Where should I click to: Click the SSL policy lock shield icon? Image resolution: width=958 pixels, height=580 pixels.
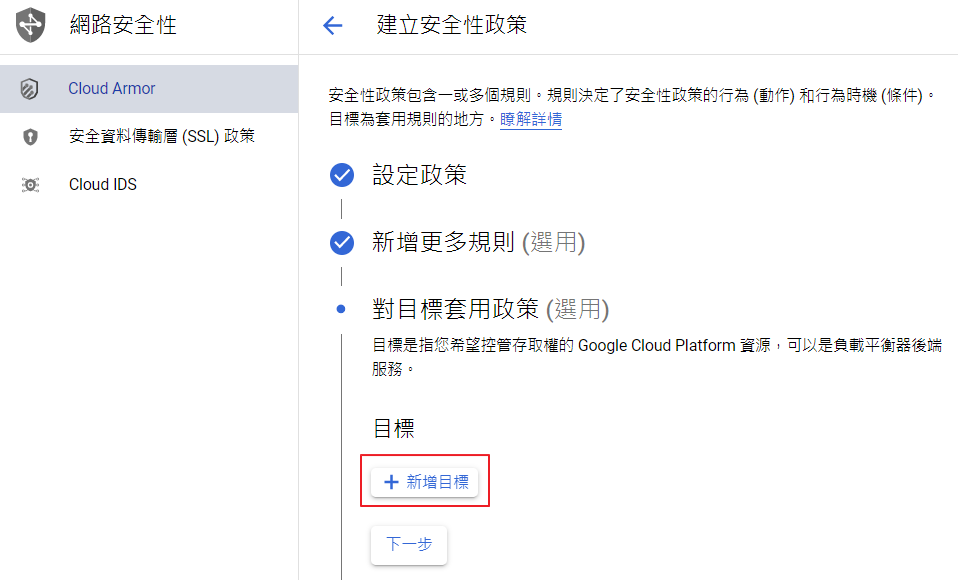pyautogui.click(x=30, y=137)
